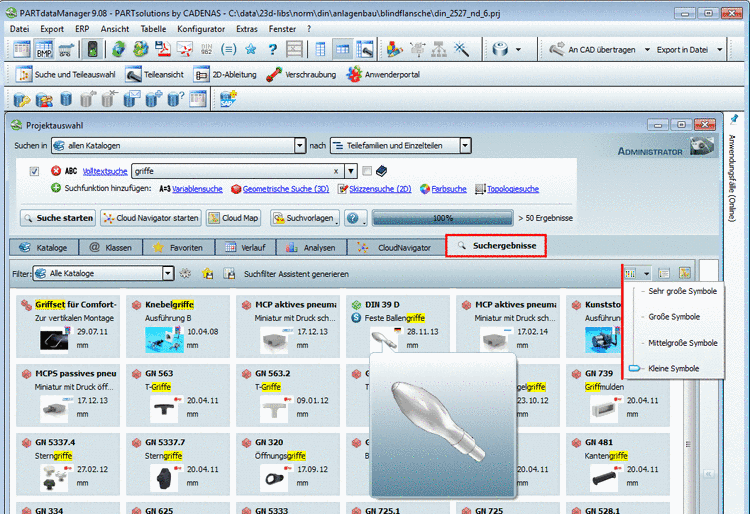Click the gear icon next to filter
Viewport: 750px width, 514px height.
[x=185, y=273]
